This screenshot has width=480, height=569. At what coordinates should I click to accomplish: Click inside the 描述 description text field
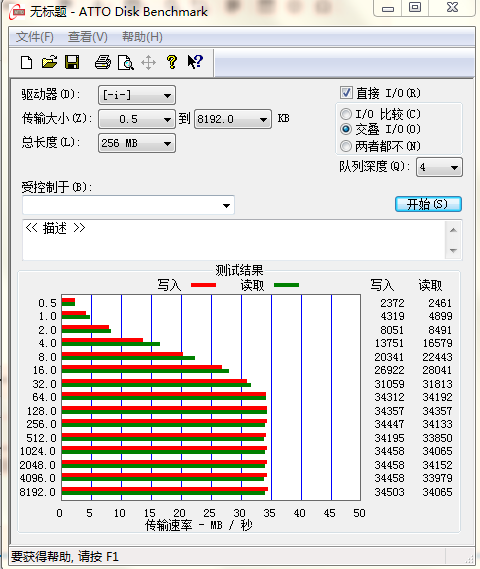click(x=234, y=240)
